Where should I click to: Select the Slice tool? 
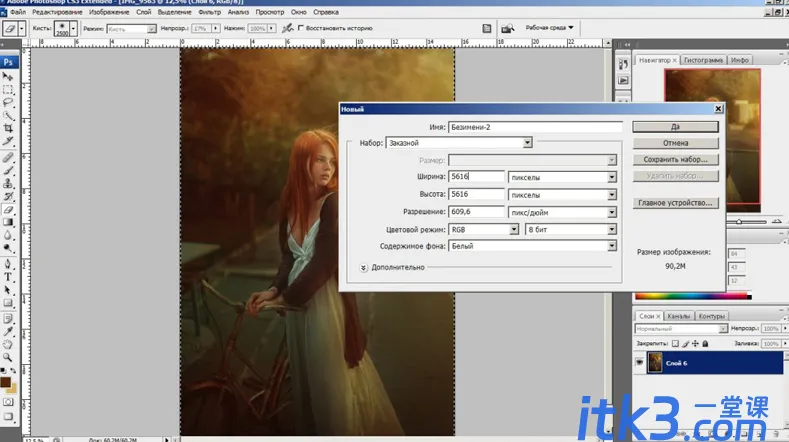pyautogui.click(x=8, y=141)
